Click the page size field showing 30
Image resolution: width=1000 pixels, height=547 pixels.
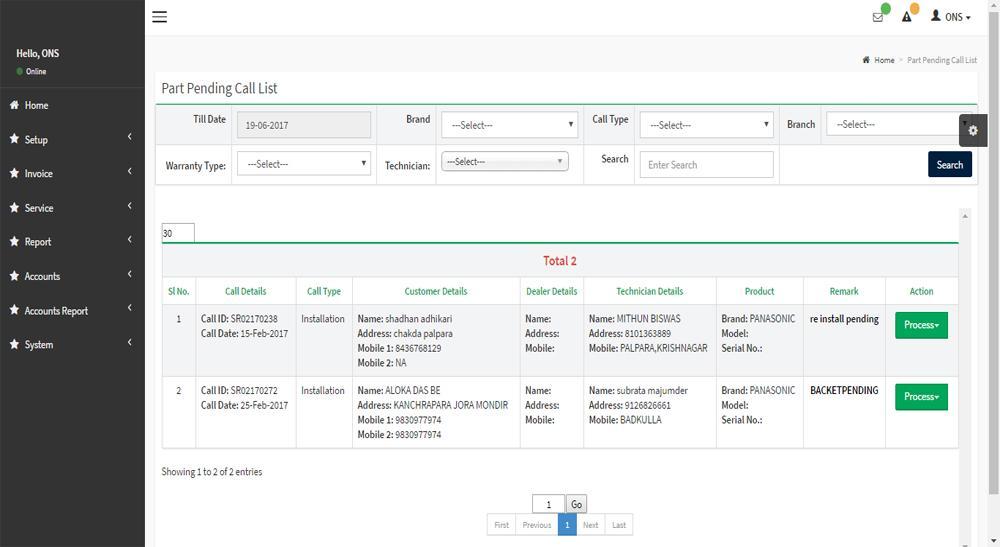click(178, 233)
